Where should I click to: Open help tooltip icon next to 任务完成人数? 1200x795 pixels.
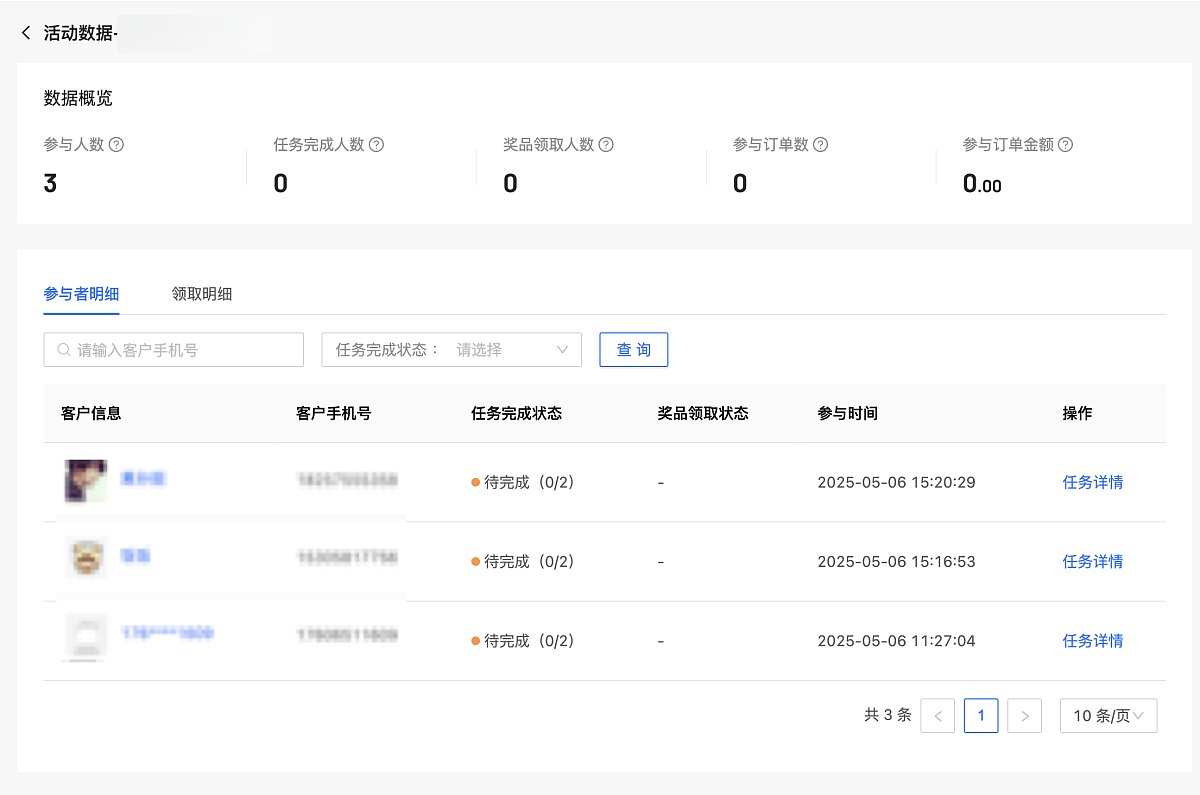376,144
